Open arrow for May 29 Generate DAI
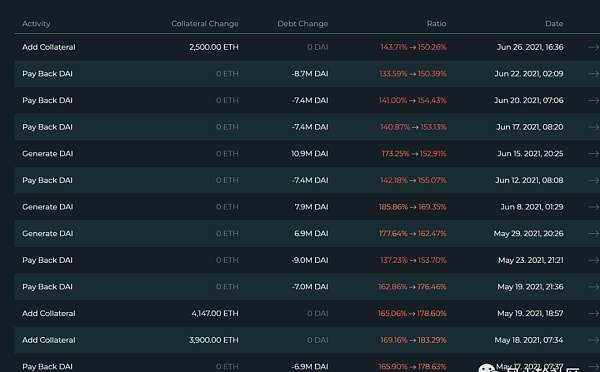The image size is (600, 372). (594, 233)
